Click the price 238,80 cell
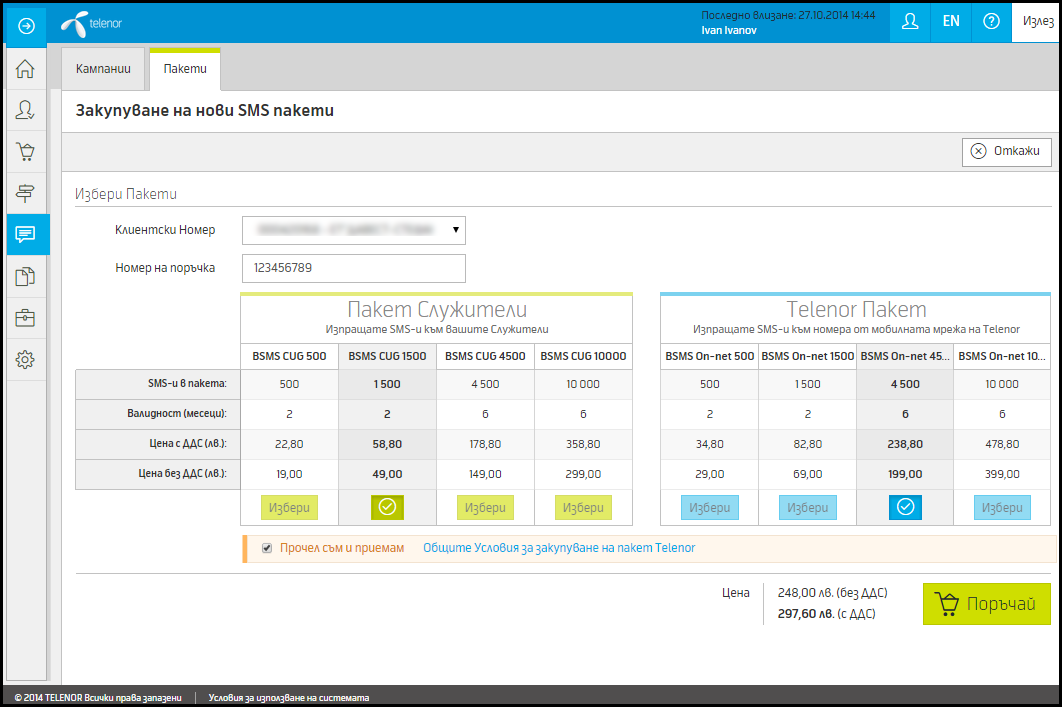The height and width of the screenshot is (707, 1062). click(906, 444)
